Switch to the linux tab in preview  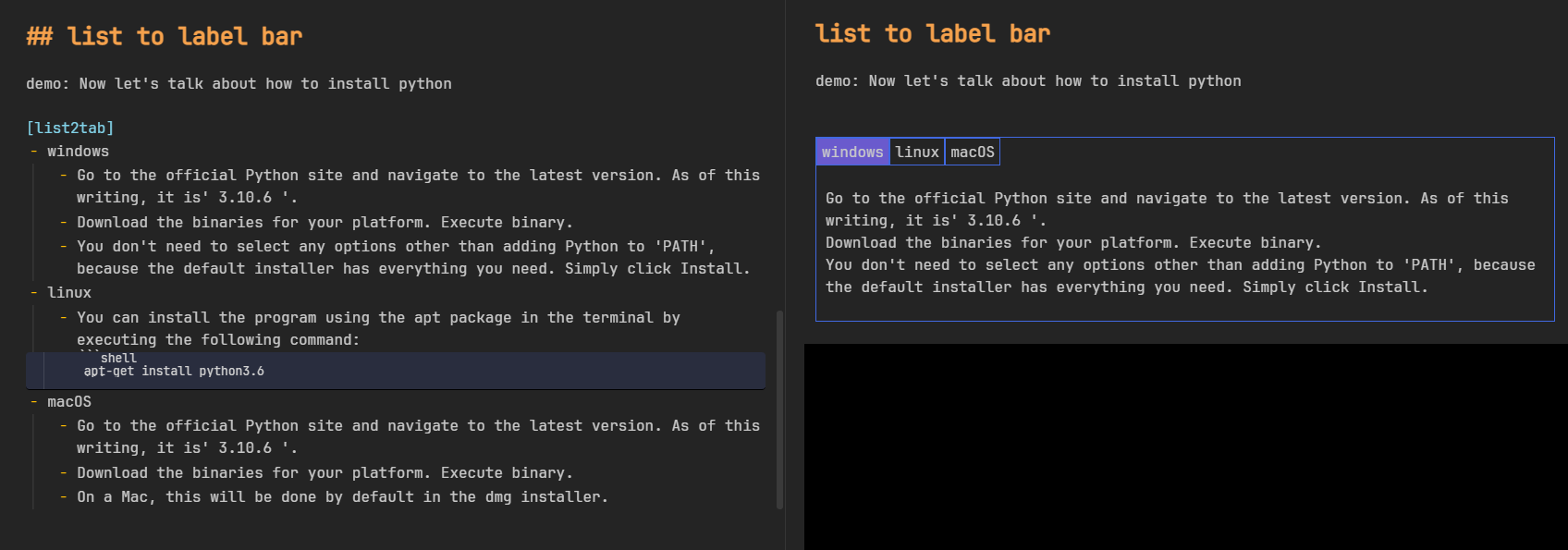pyautogui.click(x=916, y=153)
